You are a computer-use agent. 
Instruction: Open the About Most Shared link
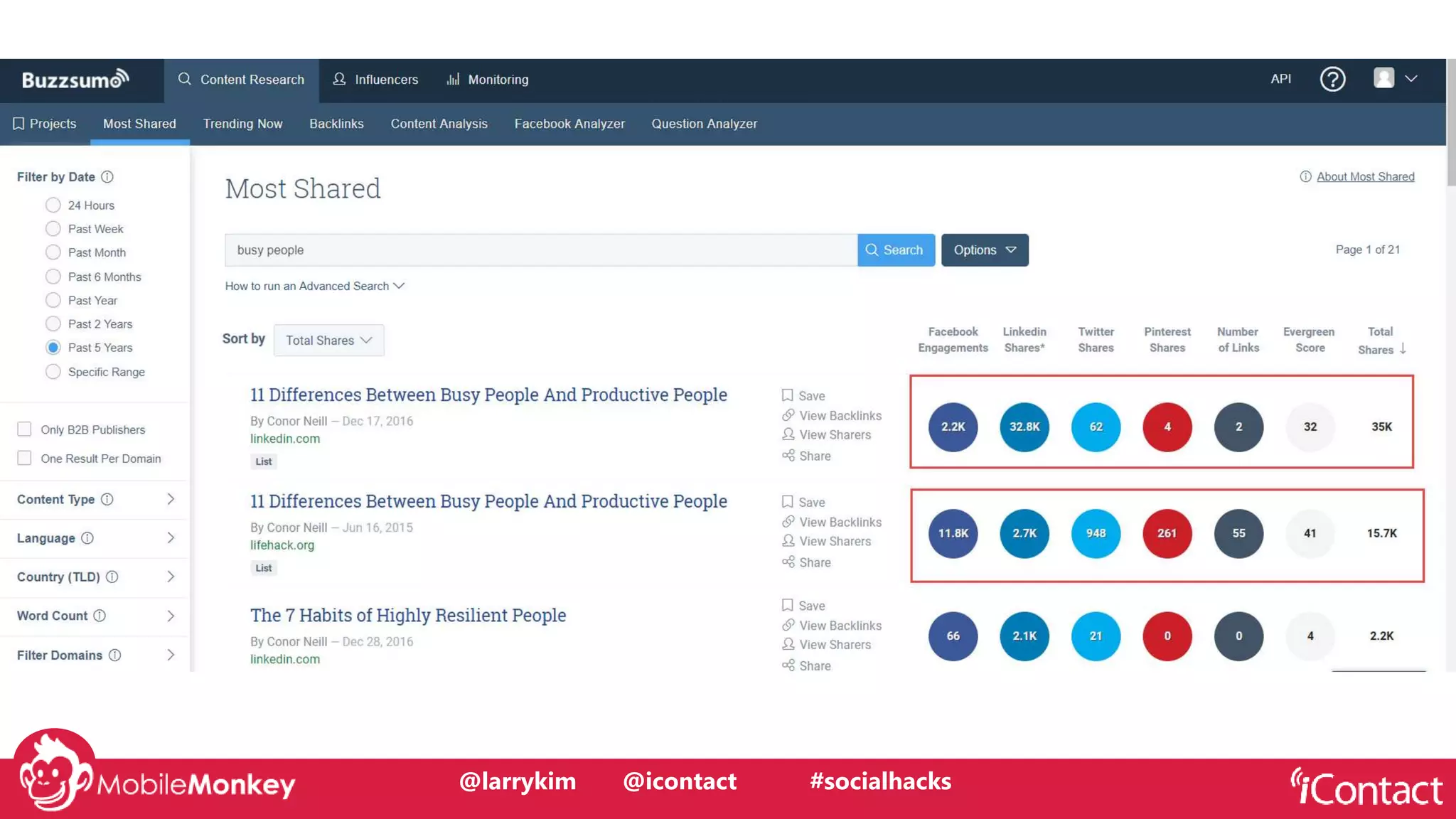pyautogui.click(x=1365, y=176)
